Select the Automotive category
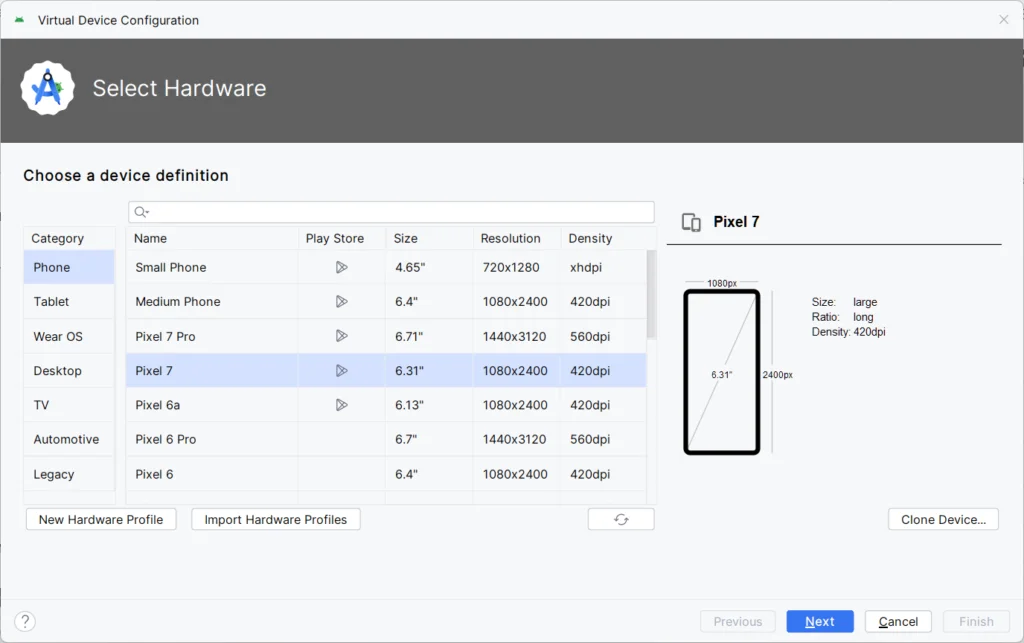Viewport: 1024px width, 643px height. pyautogui.click(x=69, y=439)
